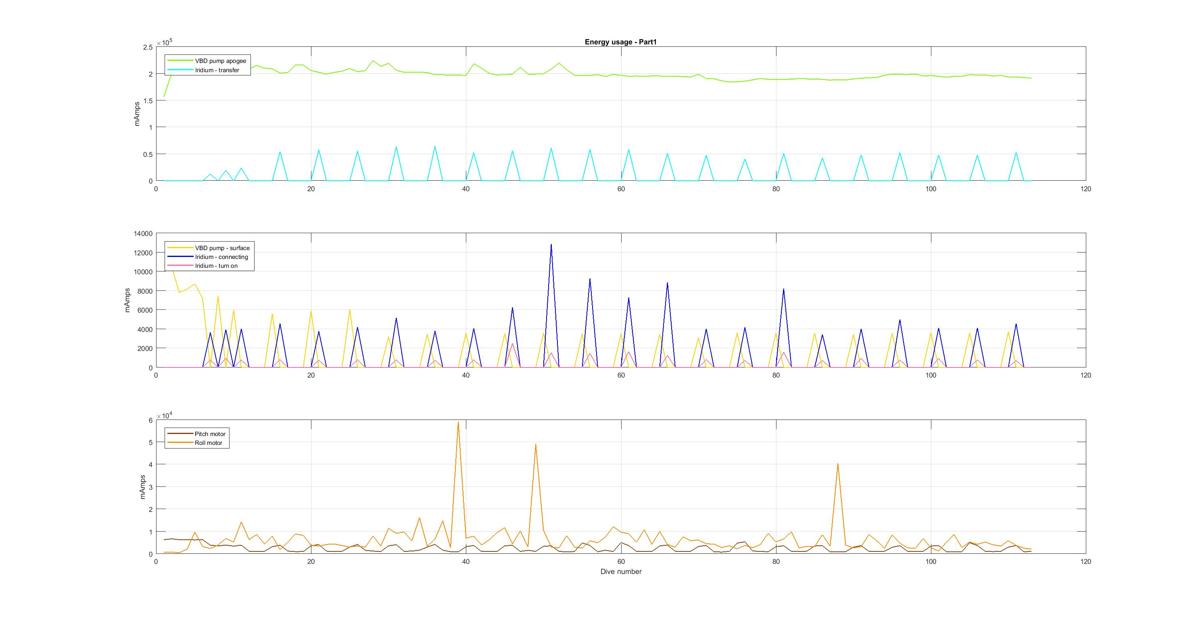Click the '12000' y-axis tick label
Screen dimensions: 1200x622
[141, 253]
